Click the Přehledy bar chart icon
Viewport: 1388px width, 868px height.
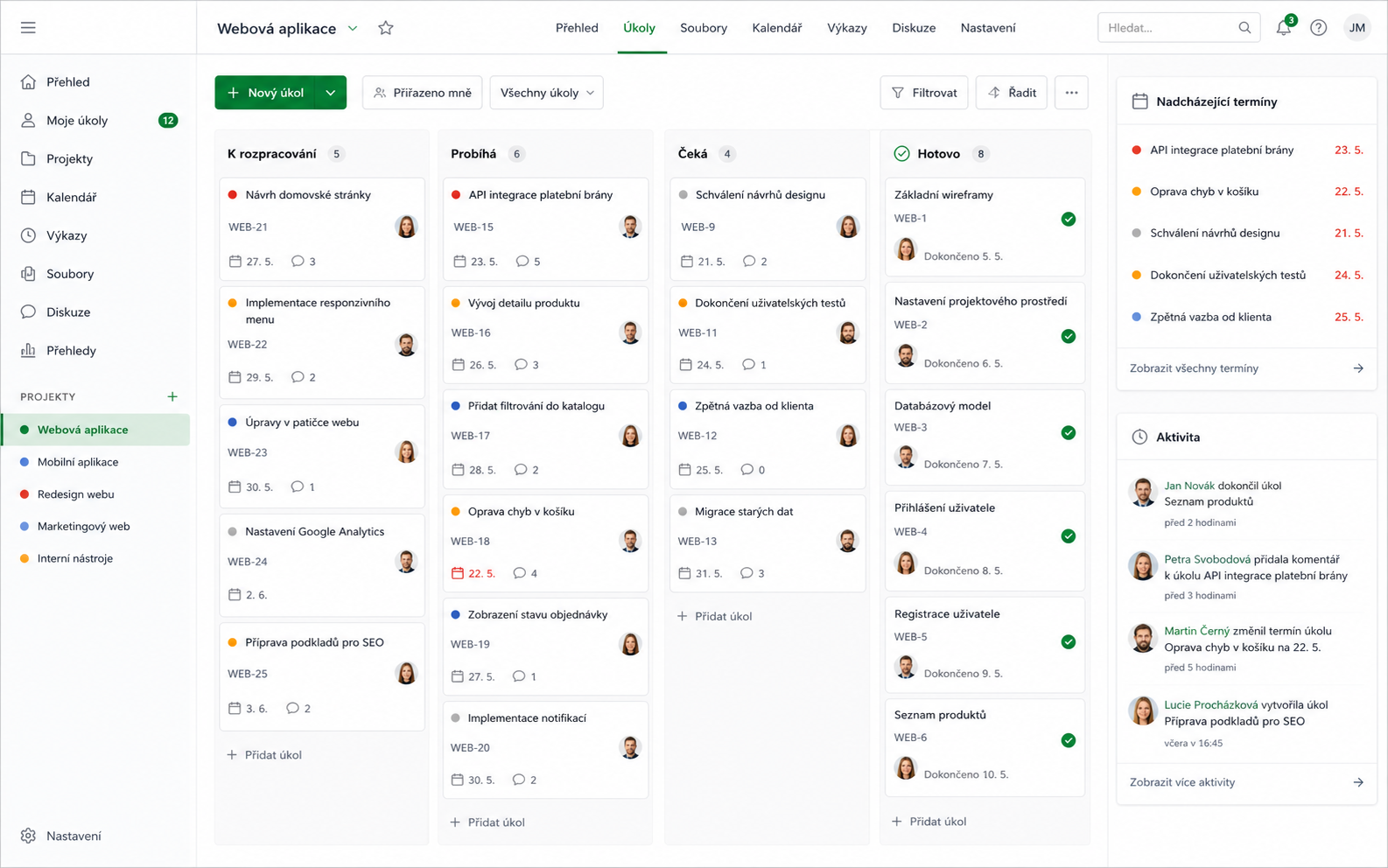28,351
